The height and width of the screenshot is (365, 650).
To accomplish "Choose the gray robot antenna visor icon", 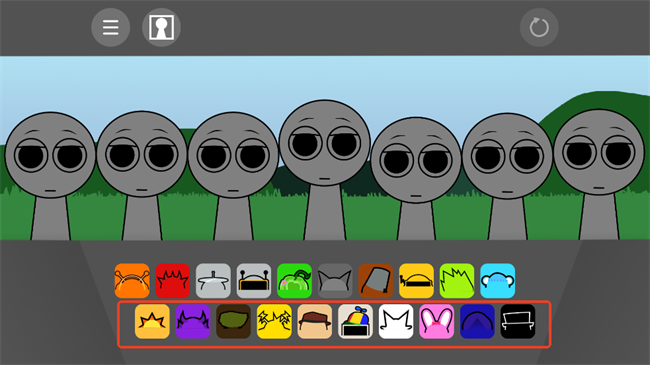I will (254, 281).
